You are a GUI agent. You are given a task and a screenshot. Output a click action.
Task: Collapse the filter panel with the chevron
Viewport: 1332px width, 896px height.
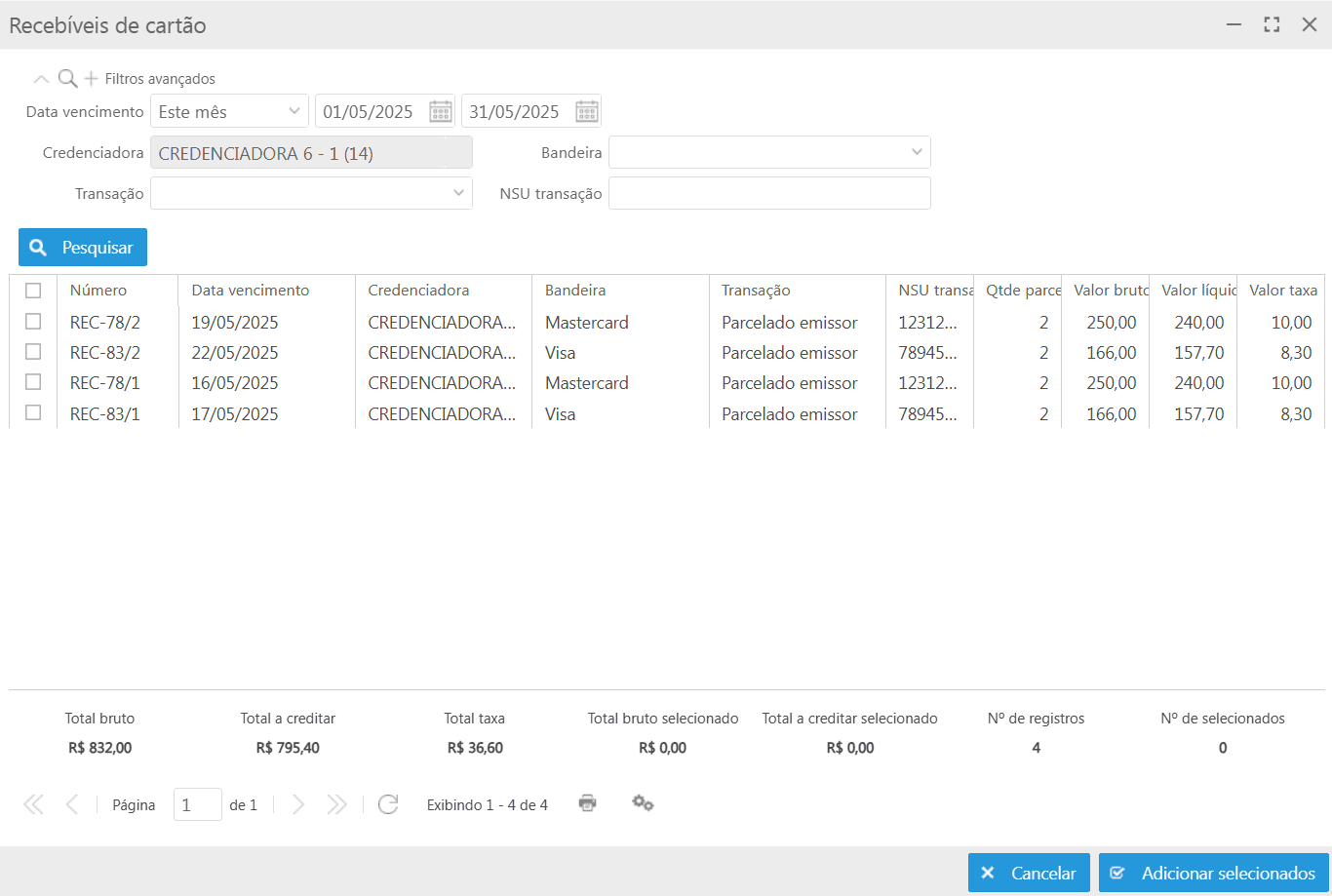pyautogui.click(x=41, y=79)
